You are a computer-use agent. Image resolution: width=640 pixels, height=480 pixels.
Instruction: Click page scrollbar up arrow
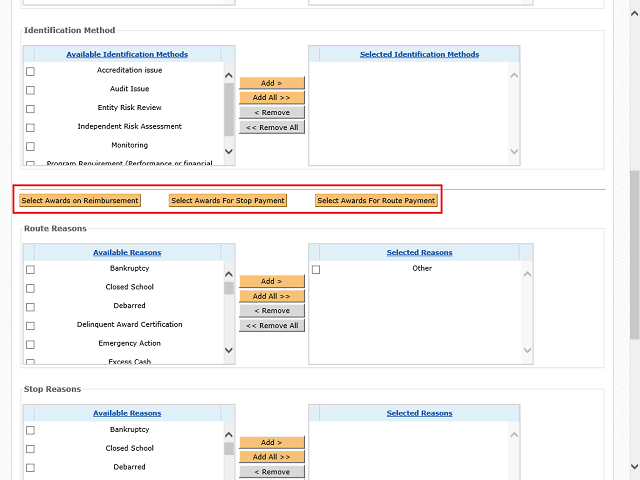point(634,13)
